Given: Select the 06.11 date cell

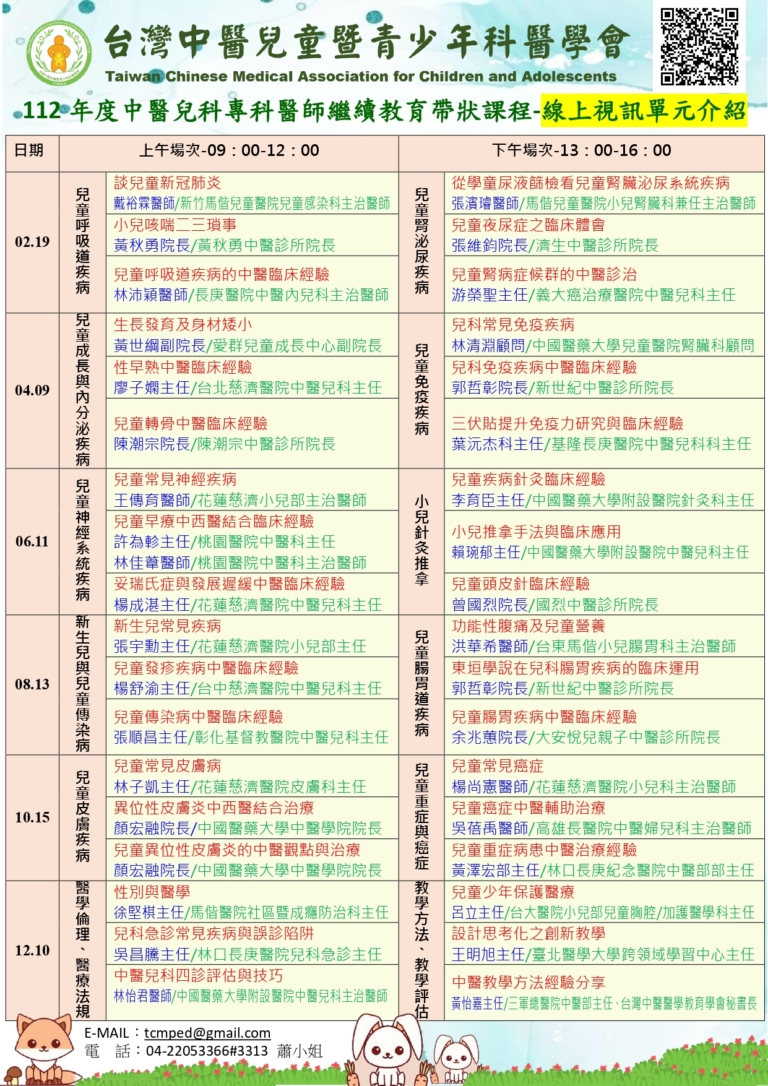Looking at the screenshot, I should click(x=31, y=541).
